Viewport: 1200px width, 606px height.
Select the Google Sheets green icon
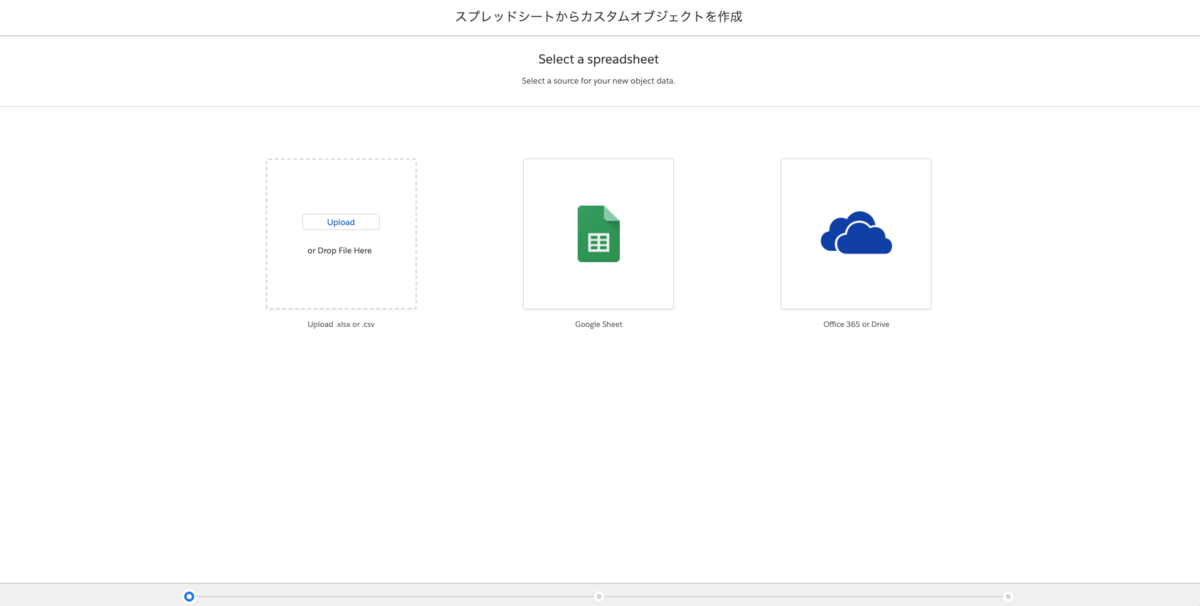pyautogui.click(x=599, y=234)
